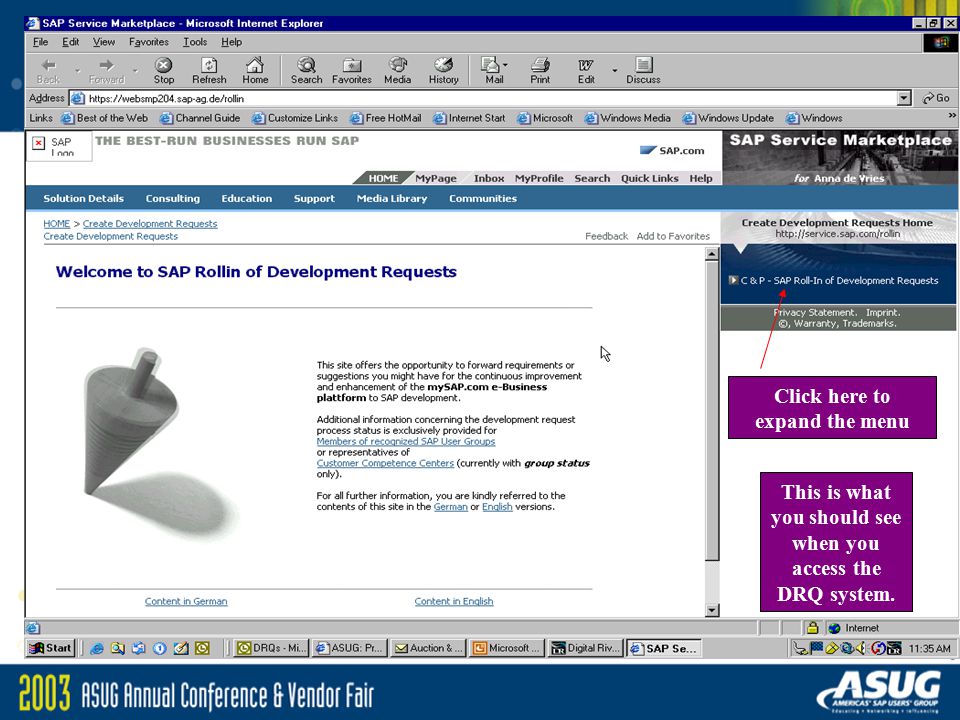Open the Best of the Web link

click(x=105, y=118)
